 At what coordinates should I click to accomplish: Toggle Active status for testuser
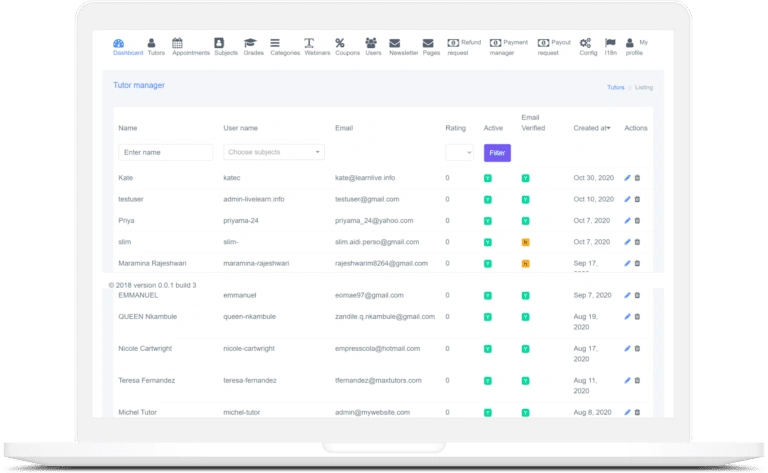(488, 200)
